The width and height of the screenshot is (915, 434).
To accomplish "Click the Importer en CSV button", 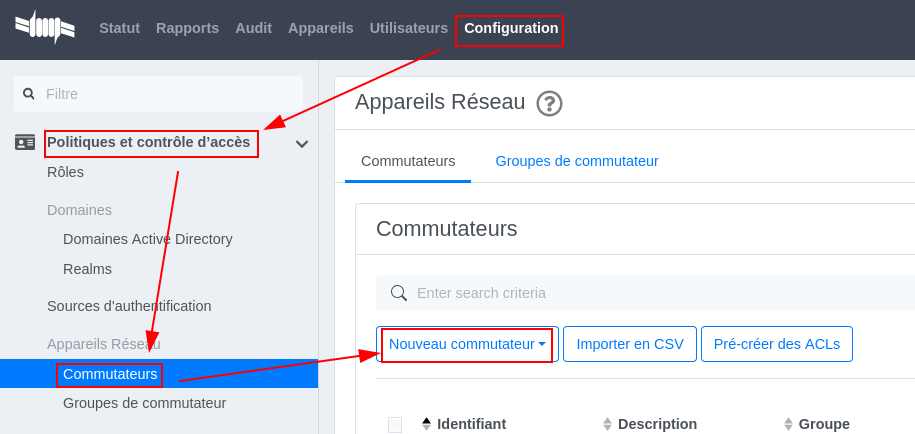I will [x=630, y=344].
